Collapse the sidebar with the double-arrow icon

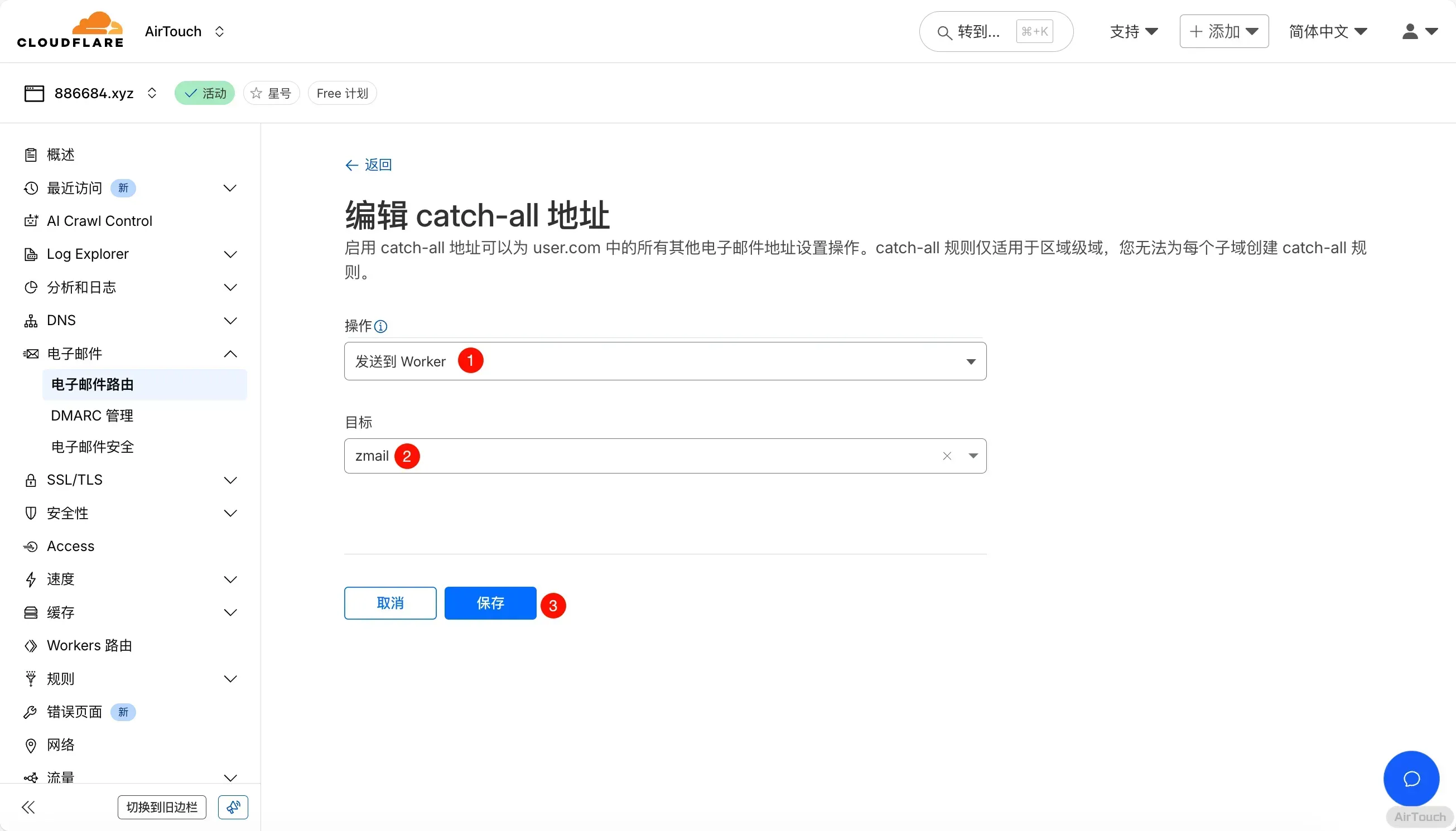click(28, 807)
